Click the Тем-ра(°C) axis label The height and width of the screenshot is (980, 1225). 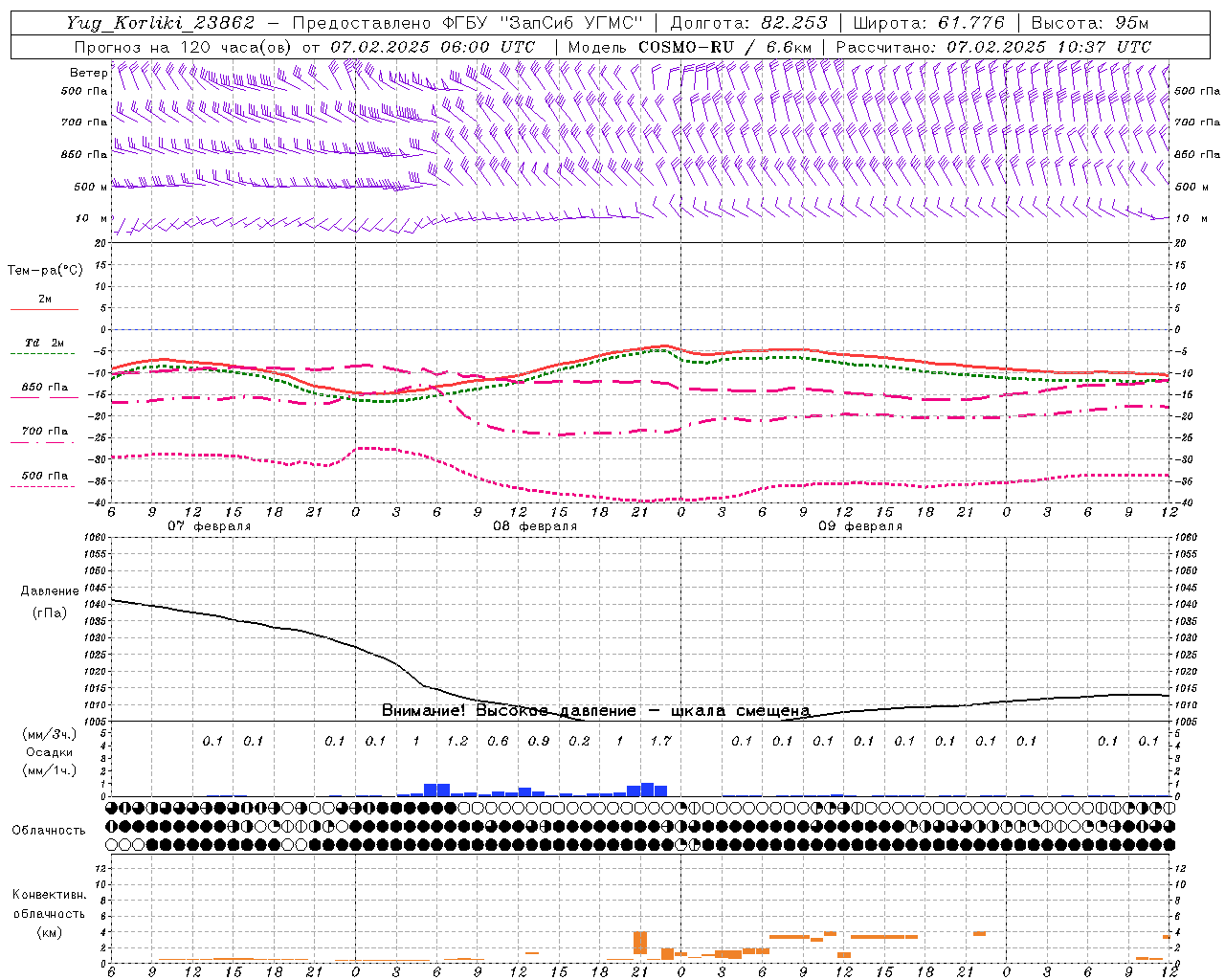point(45,271)
